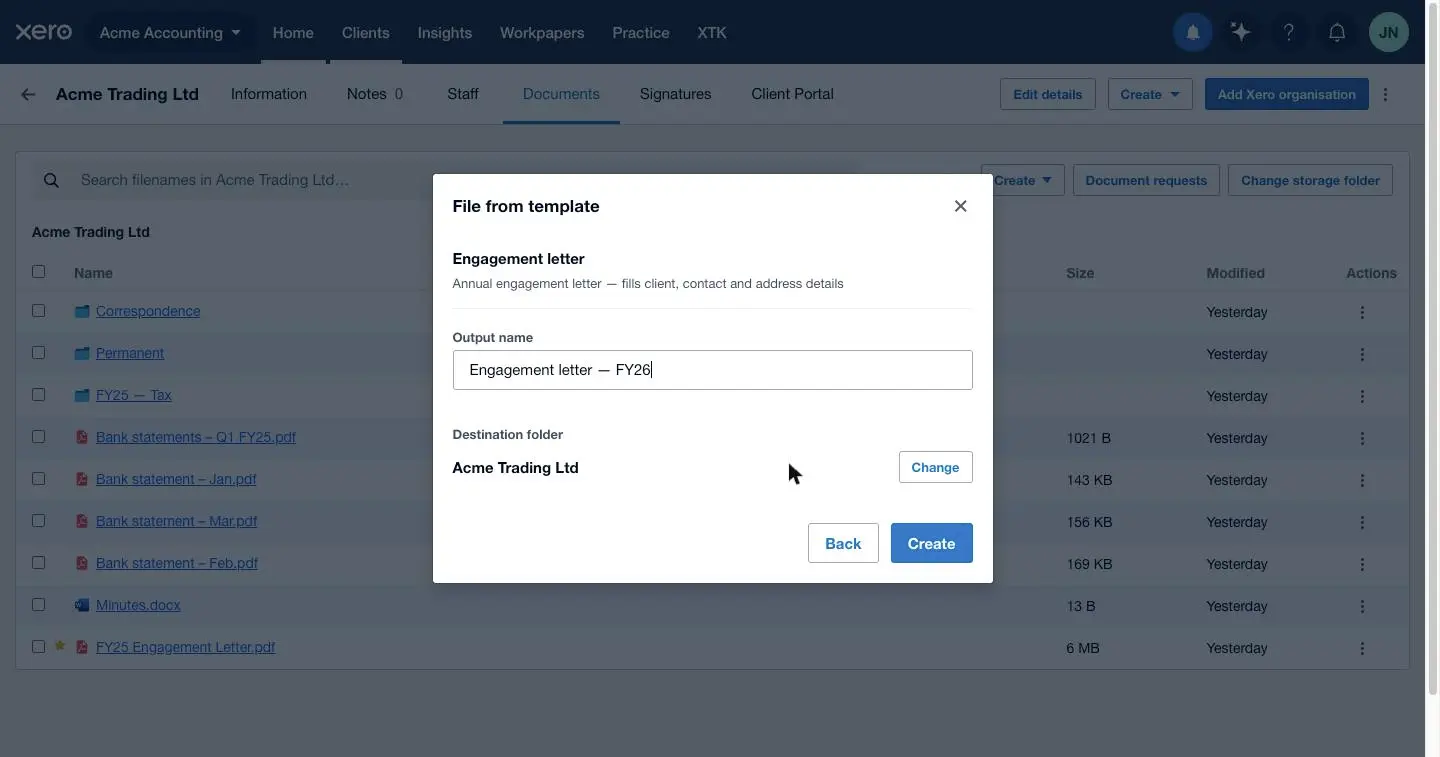Click the blue Create button in the dialog
Viewport: 1440px width, 757px height.
pyautogui.click(x=931, y=543)
